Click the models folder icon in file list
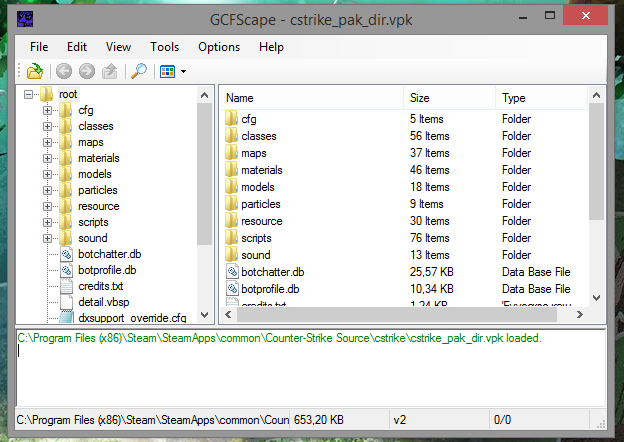The width and height of the screenshot is (624, 442). [232, 187]
